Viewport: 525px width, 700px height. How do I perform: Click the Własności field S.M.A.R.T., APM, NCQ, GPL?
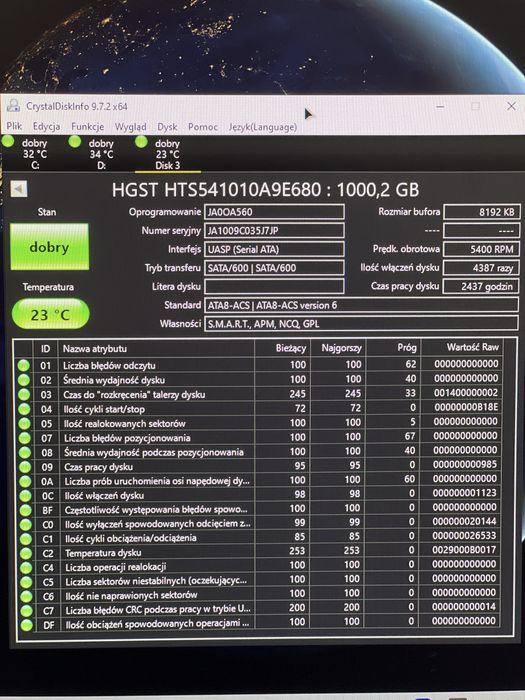click(x=361, y=324)
